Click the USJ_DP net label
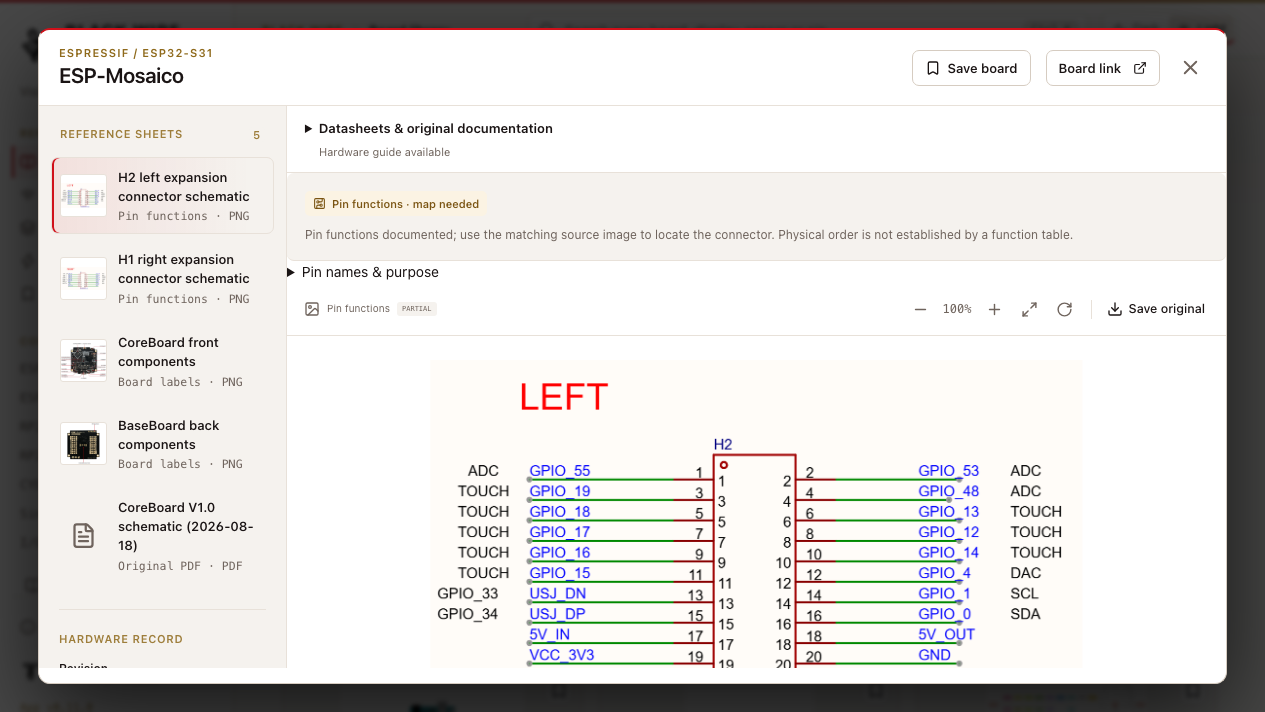The image size is (1265, 712). tap(557, 614)
